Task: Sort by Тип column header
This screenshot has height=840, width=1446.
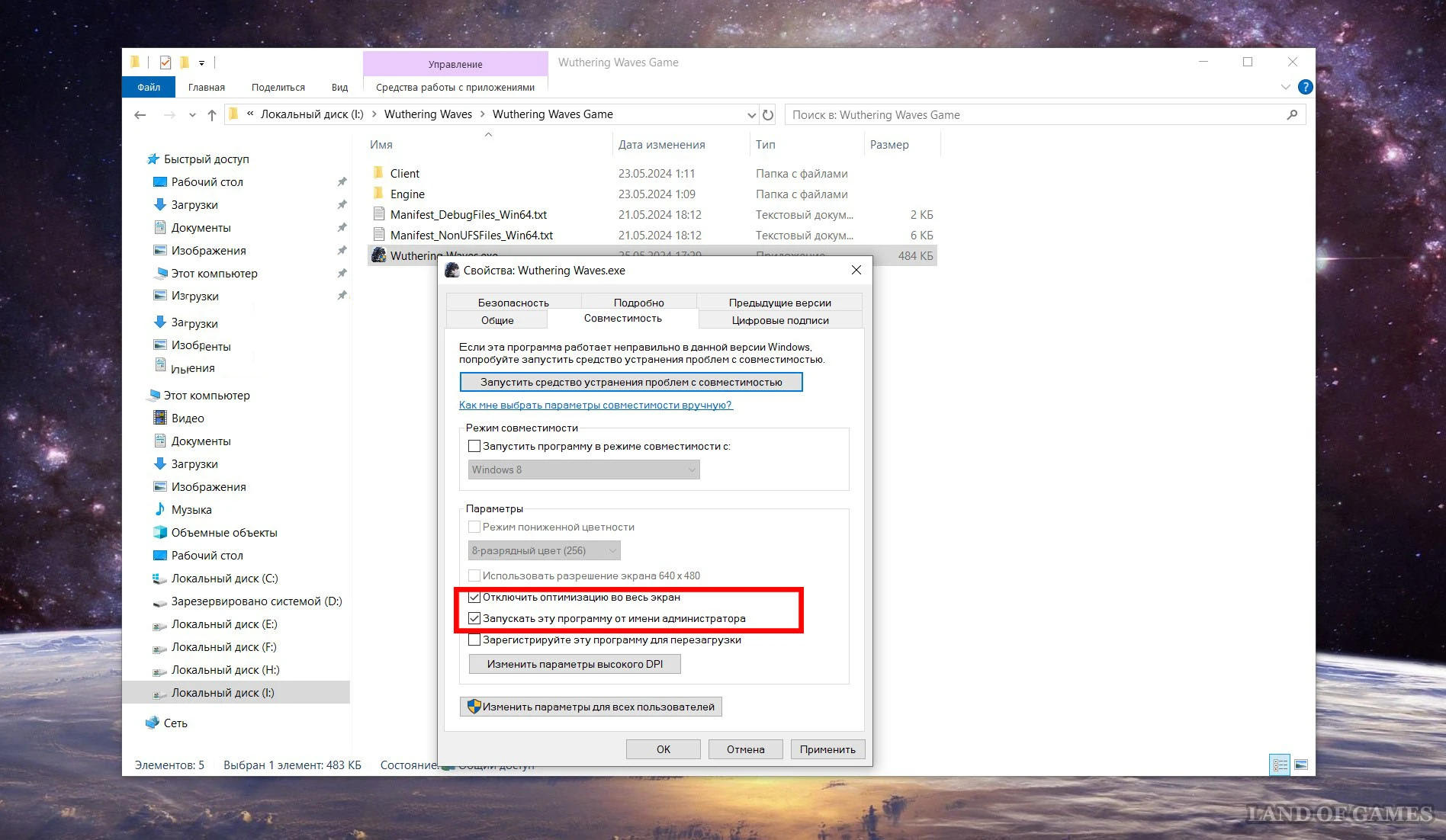Action: tap(807, 144)
